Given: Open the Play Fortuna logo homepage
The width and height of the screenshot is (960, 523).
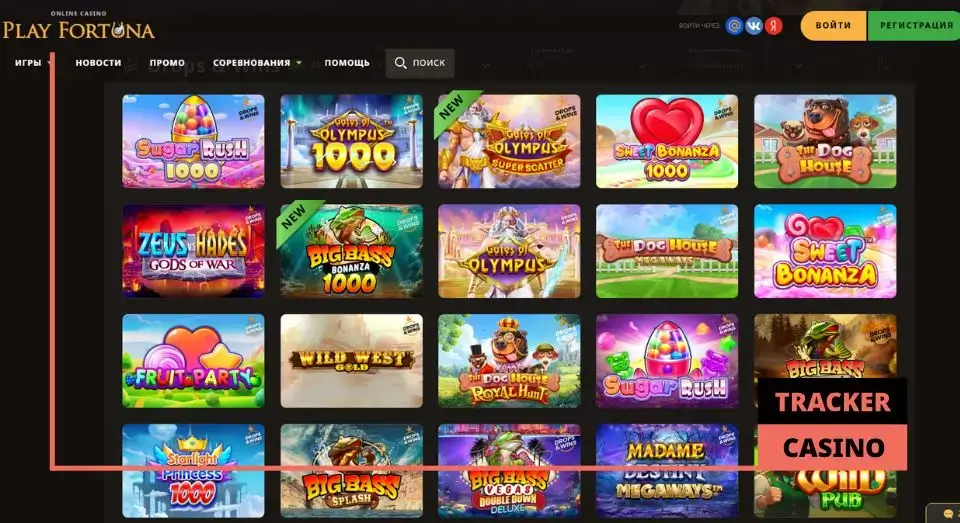Looking at the screenshot, I should [78, 26].
